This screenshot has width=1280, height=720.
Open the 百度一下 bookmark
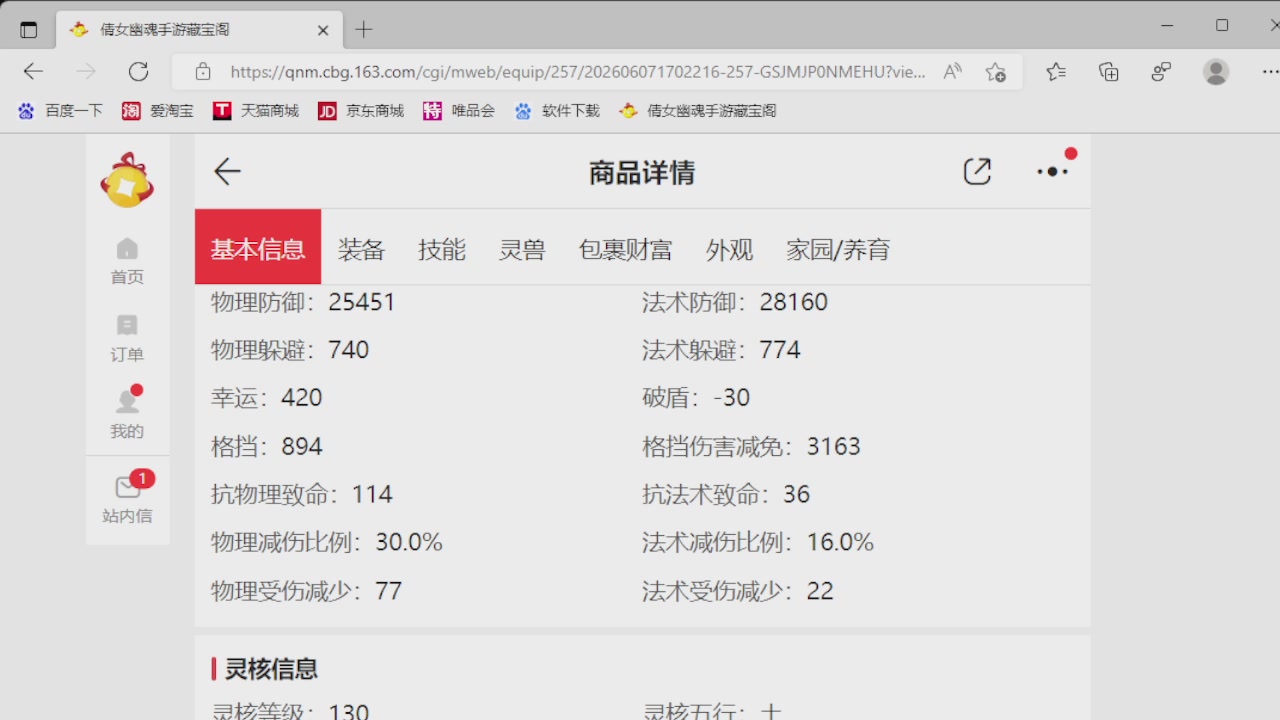coord(60,111)
